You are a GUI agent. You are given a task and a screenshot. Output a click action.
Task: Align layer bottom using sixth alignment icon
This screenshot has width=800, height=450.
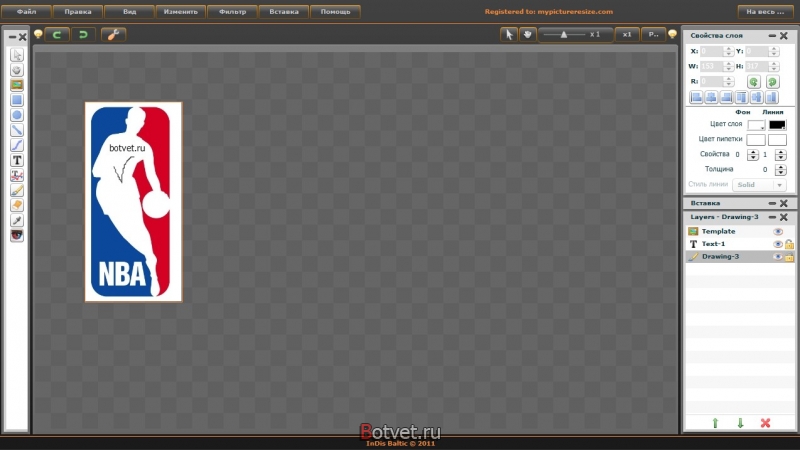tap(771, 97)
